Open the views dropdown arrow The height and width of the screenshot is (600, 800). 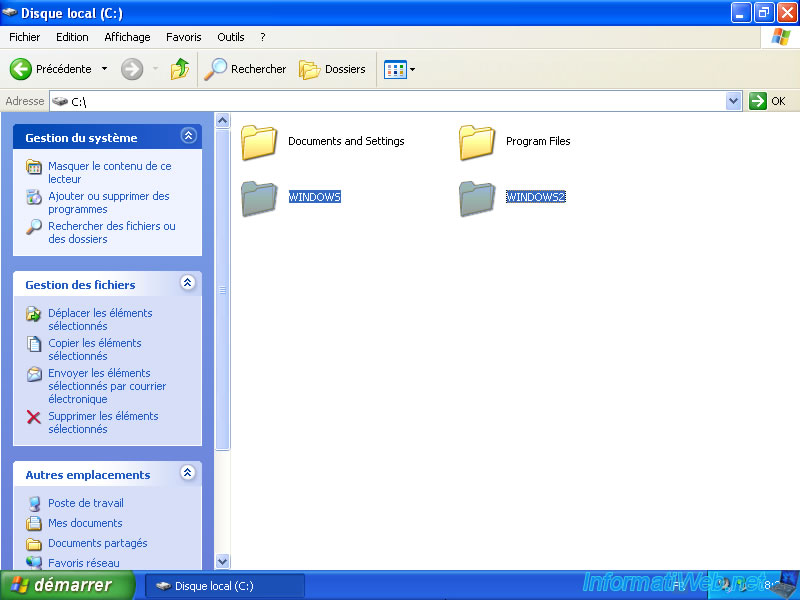pyautogui.click(x=412, y=69)
